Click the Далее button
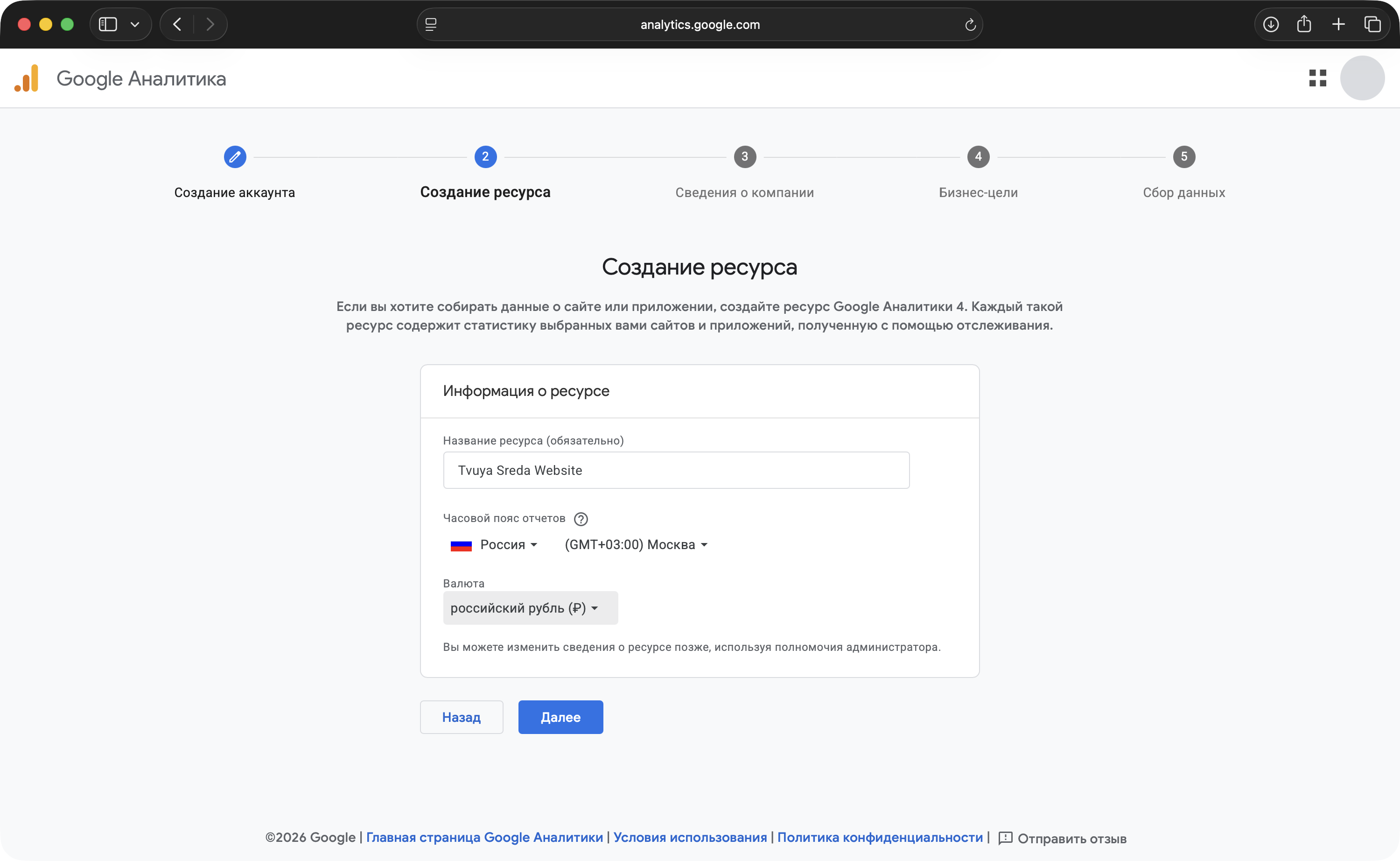Screen dimensions: 1400x861 (560, 717)
